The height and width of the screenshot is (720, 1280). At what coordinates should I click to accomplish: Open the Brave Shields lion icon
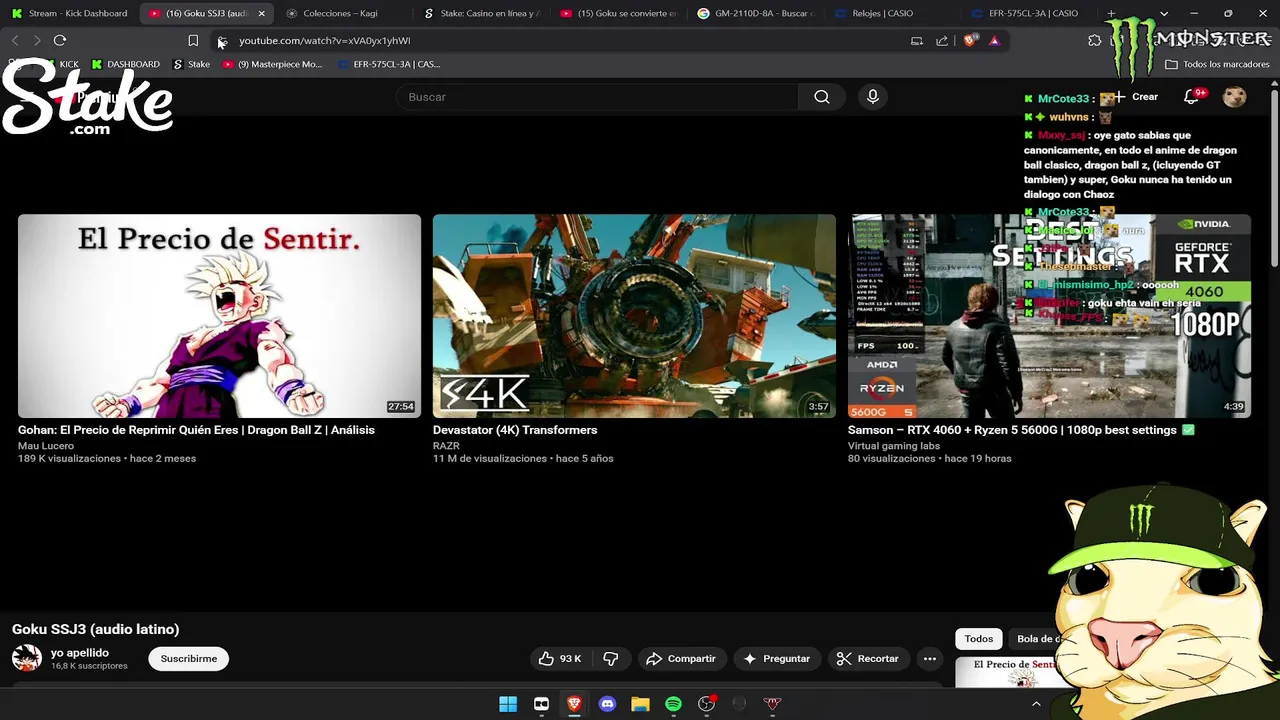(x=970, y=40)
